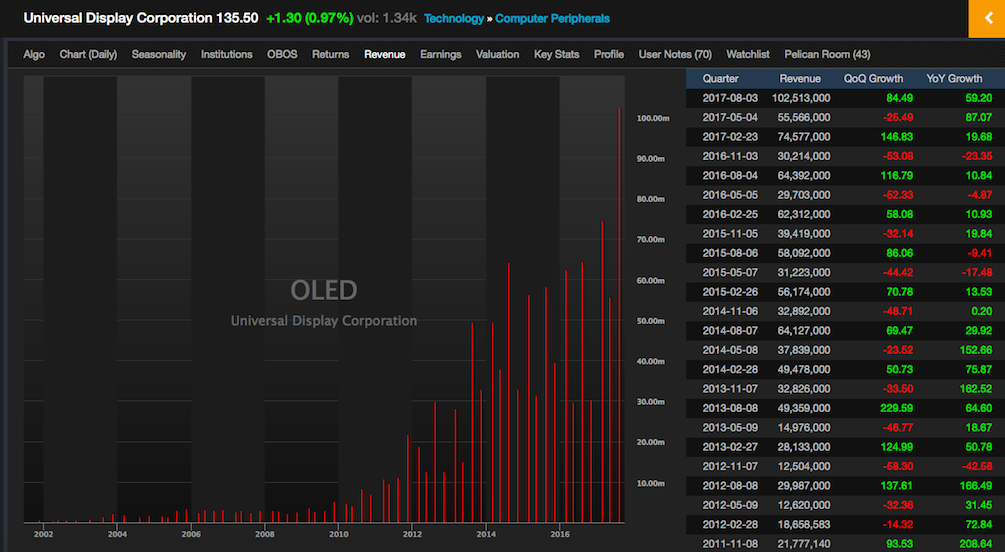Sort by YoY Growth column header

tap(954, 79)
